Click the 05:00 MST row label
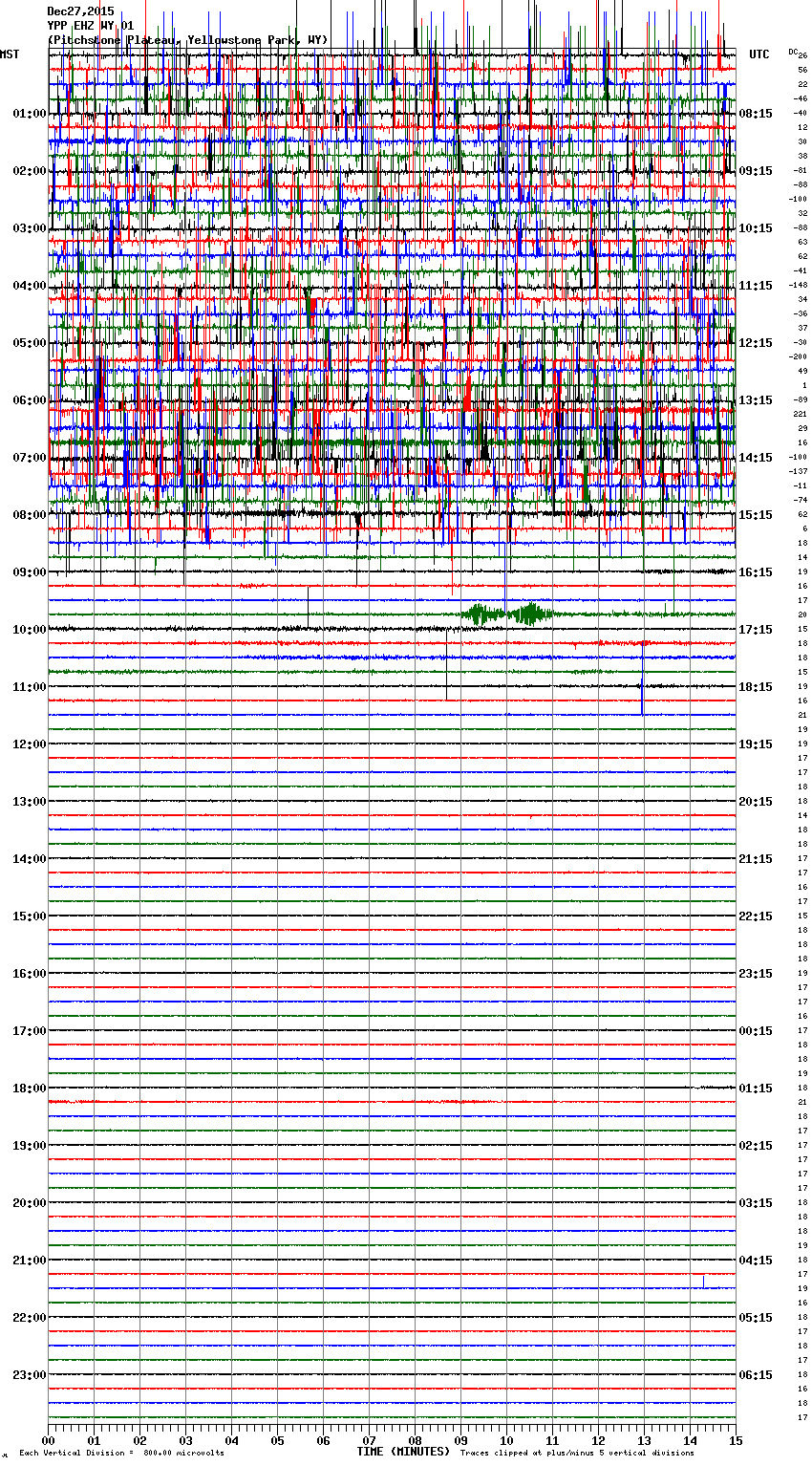 point(29,343)
